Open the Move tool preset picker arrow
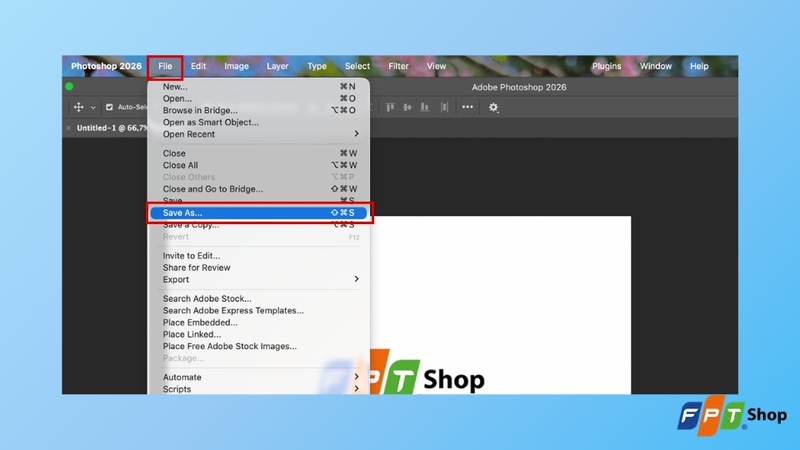Image resolution: width=800 pixels, height=450 pixels. click(x=93, y=108)
